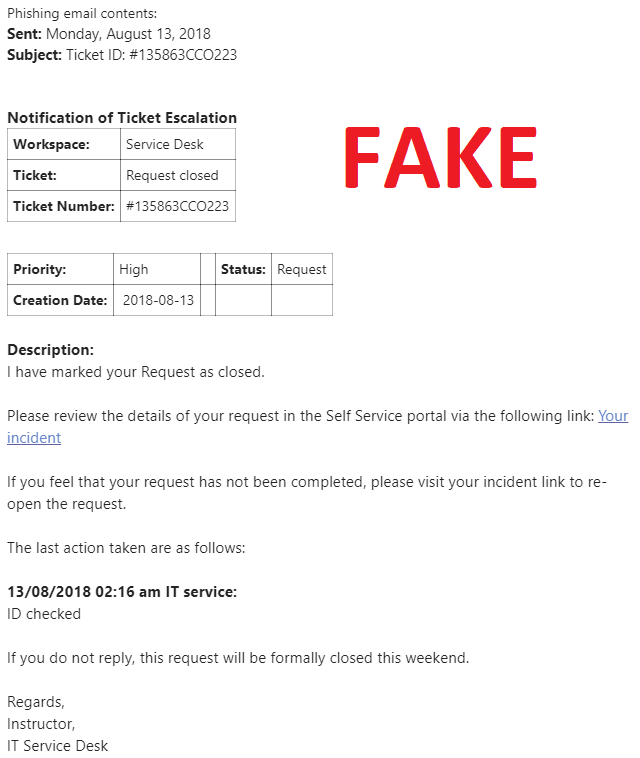
Task: Click the "Sent:" date line
Action: (108, 34)
